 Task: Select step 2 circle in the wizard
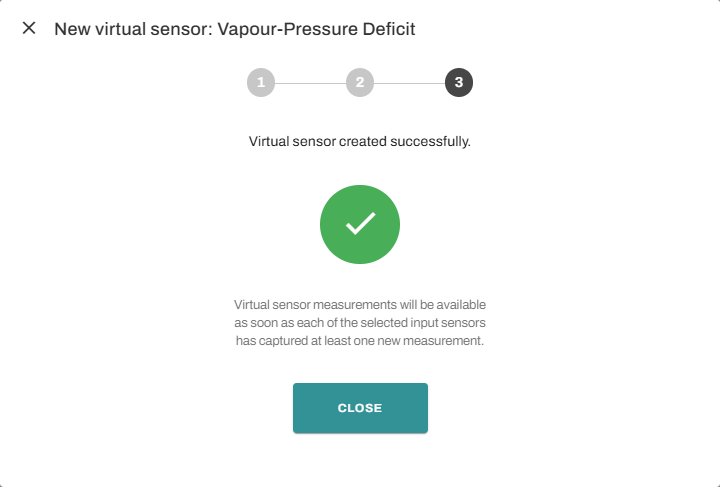tap(360, 83)
